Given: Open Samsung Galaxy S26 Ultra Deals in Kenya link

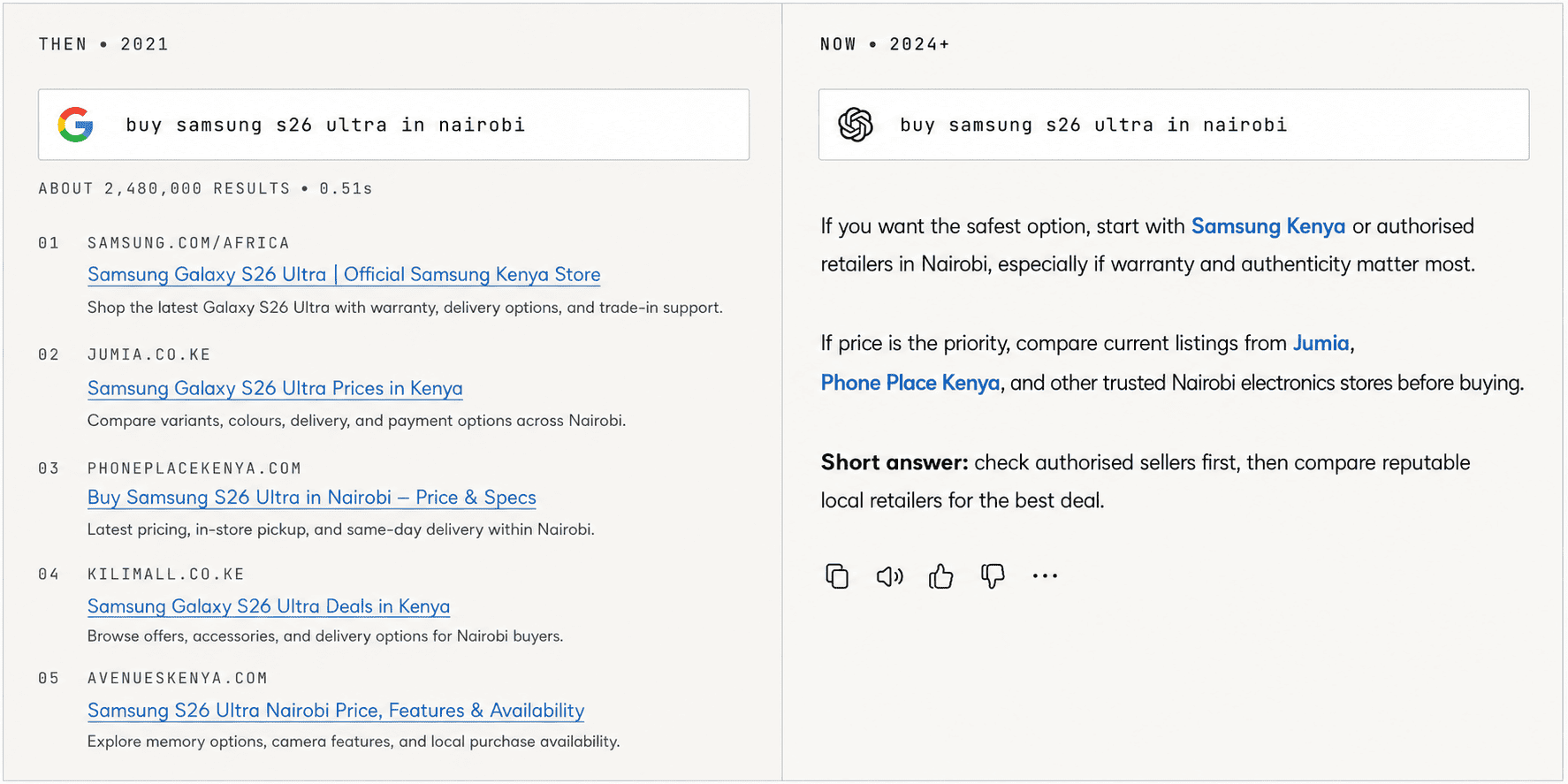Looking at the screenshot, I should (269, 606).
